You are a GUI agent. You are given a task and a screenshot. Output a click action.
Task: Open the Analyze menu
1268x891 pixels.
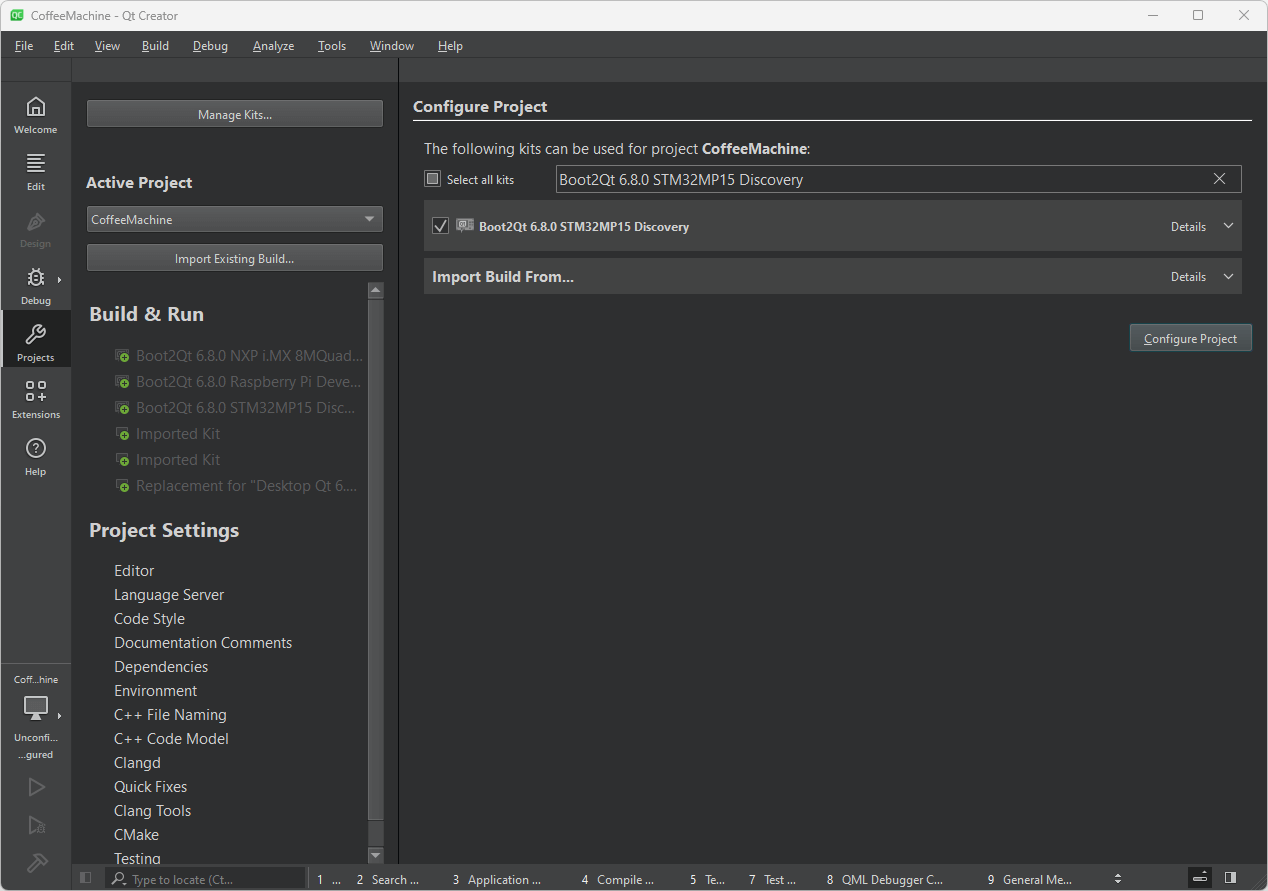(x=273, y=46)
